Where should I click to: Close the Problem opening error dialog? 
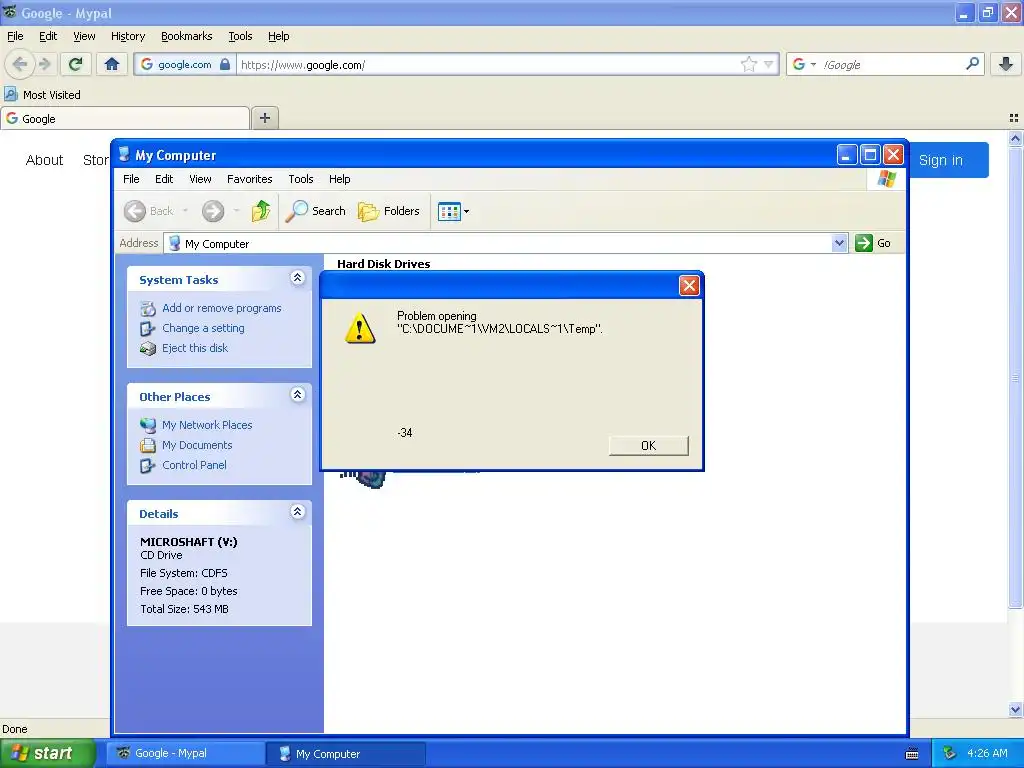[689, 285]
